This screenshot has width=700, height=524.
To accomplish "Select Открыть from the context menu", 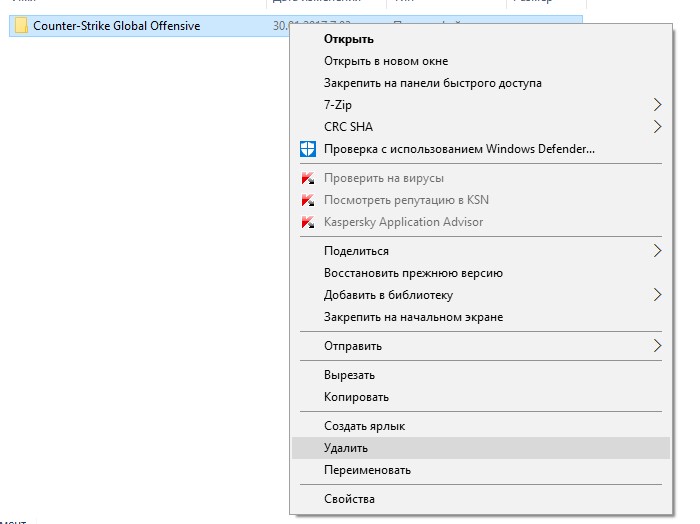I will pyautogui.click(x=349, y=39).
